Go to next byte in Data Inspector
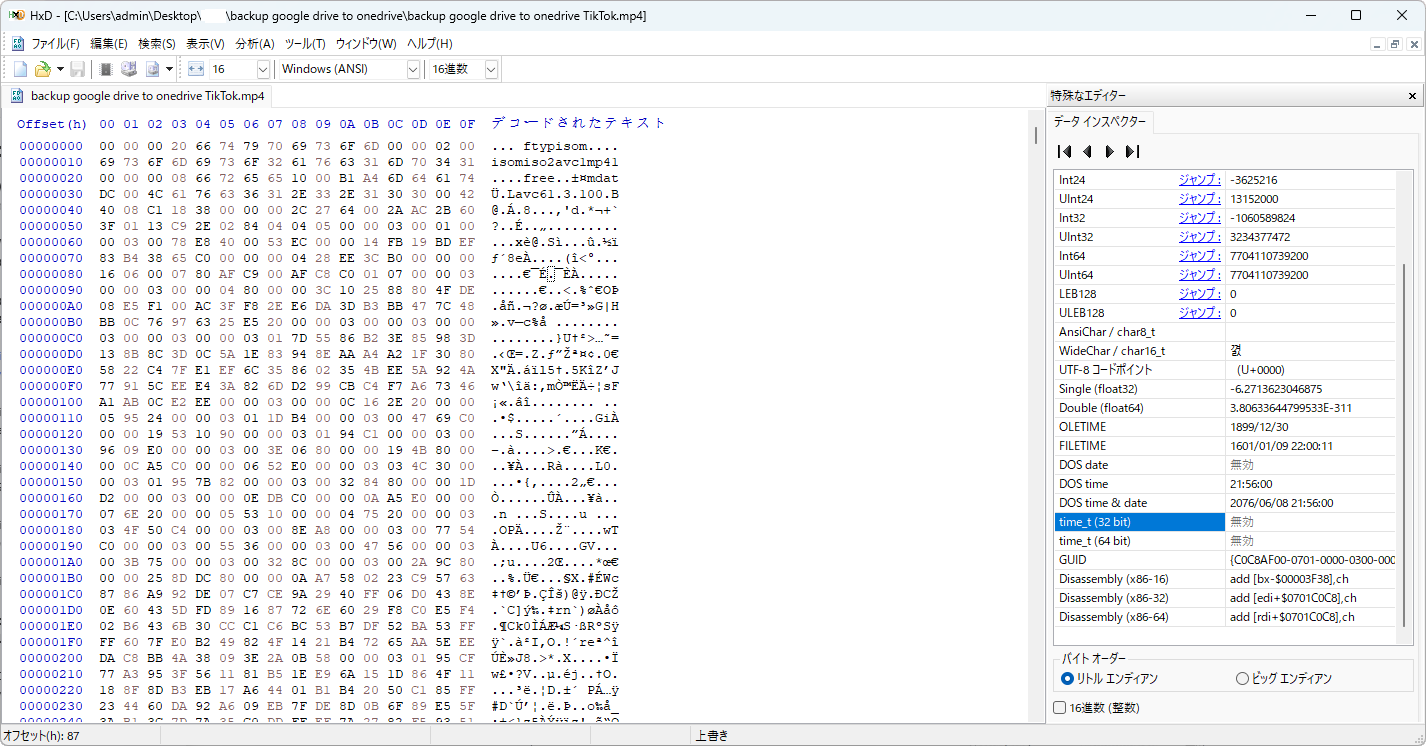 [x=1109, y=152]
